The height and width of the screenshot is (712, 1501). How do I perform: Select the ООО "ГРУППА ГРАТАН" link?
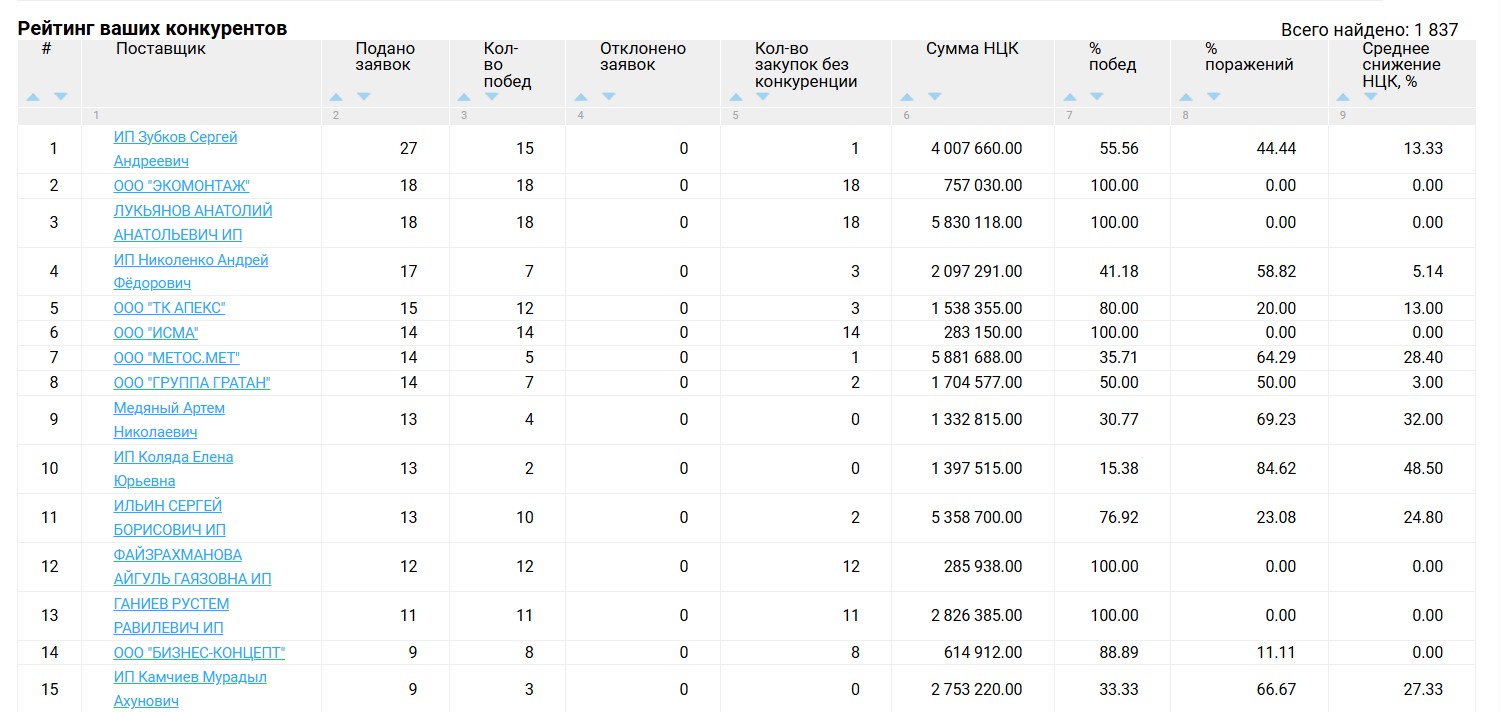click(192, 383)
